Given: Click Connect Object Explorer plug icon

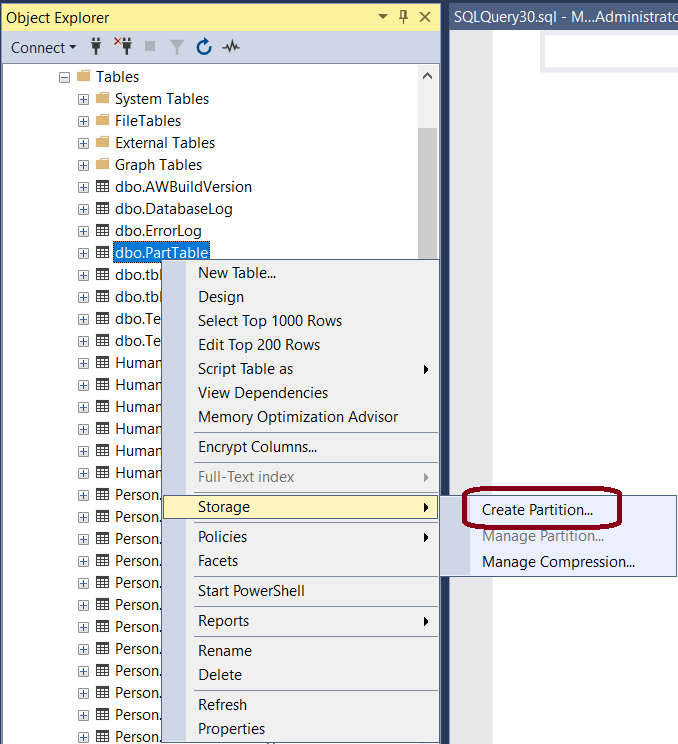Looking at the screenshot, I should click(x=96, y=46).
